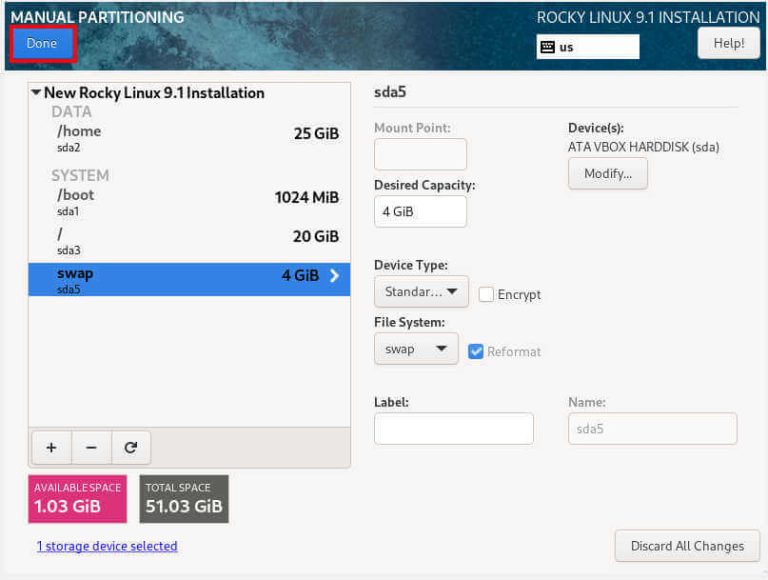Image resolution: width=768 pixels, height=580 pixels.
Task: Click the reload storage configuration icon
Action: tap(130, 448)
